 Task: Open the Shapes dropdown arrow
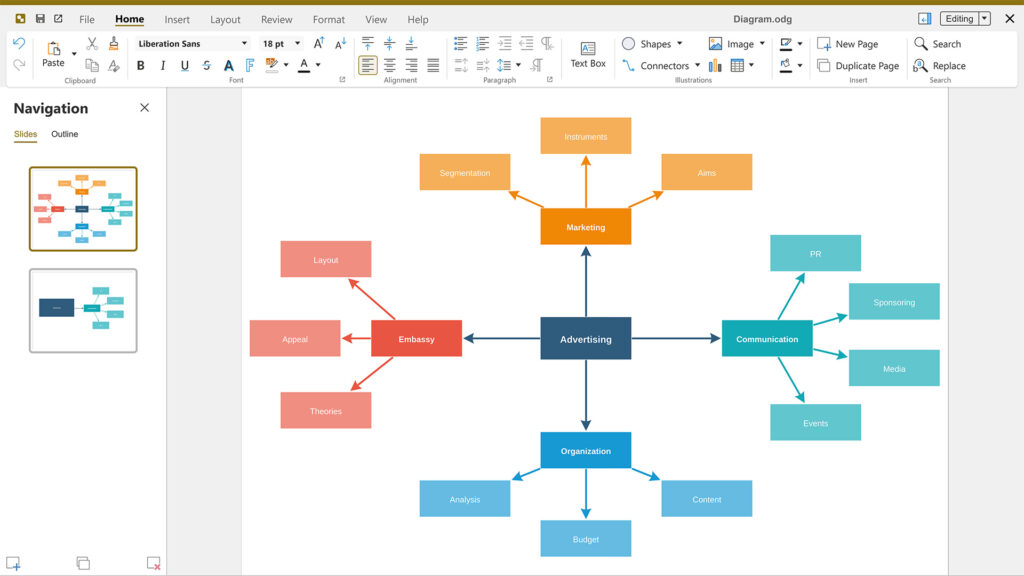click(680, 44)
